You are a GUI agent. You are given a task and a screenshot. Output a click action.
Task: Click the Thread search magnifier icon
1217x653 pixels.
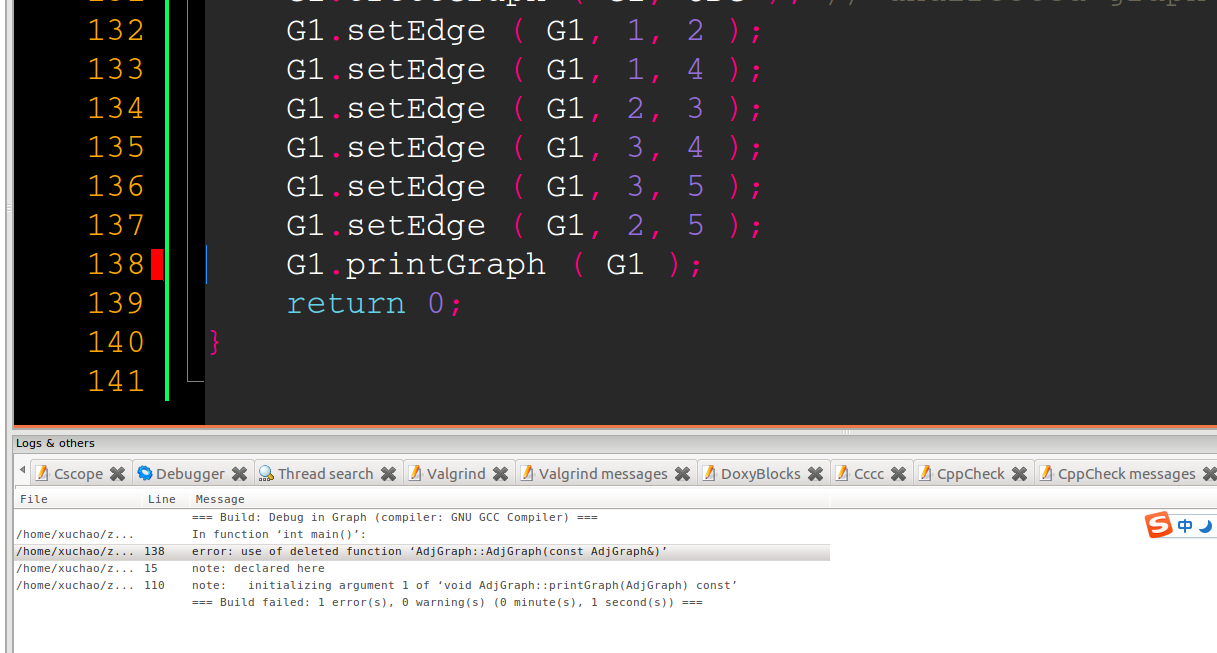[x=267, y=473]
